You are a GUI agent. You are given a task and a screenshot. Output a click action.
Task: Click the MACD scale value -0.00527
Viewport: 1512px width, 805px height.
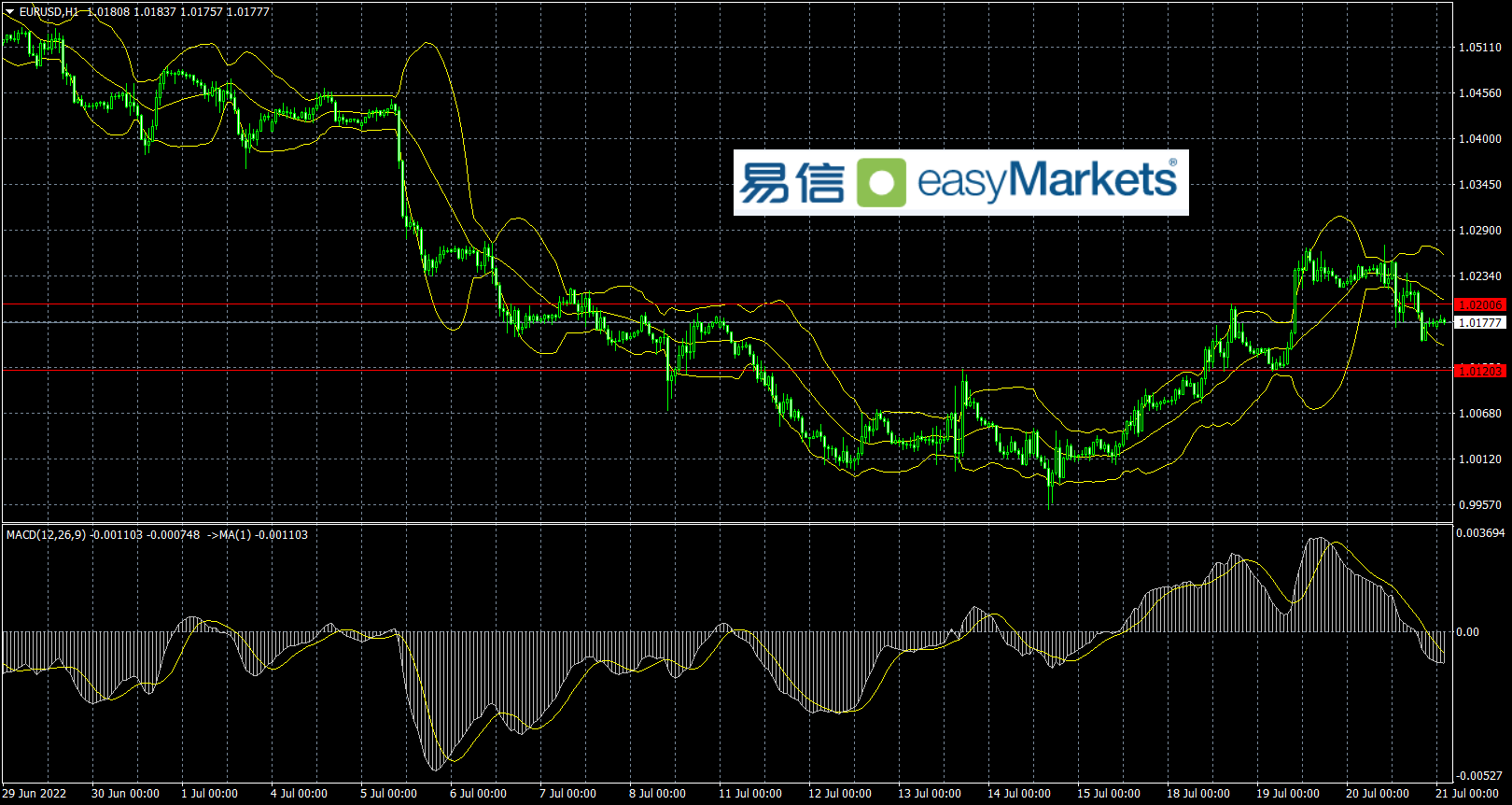point(1480,776)
